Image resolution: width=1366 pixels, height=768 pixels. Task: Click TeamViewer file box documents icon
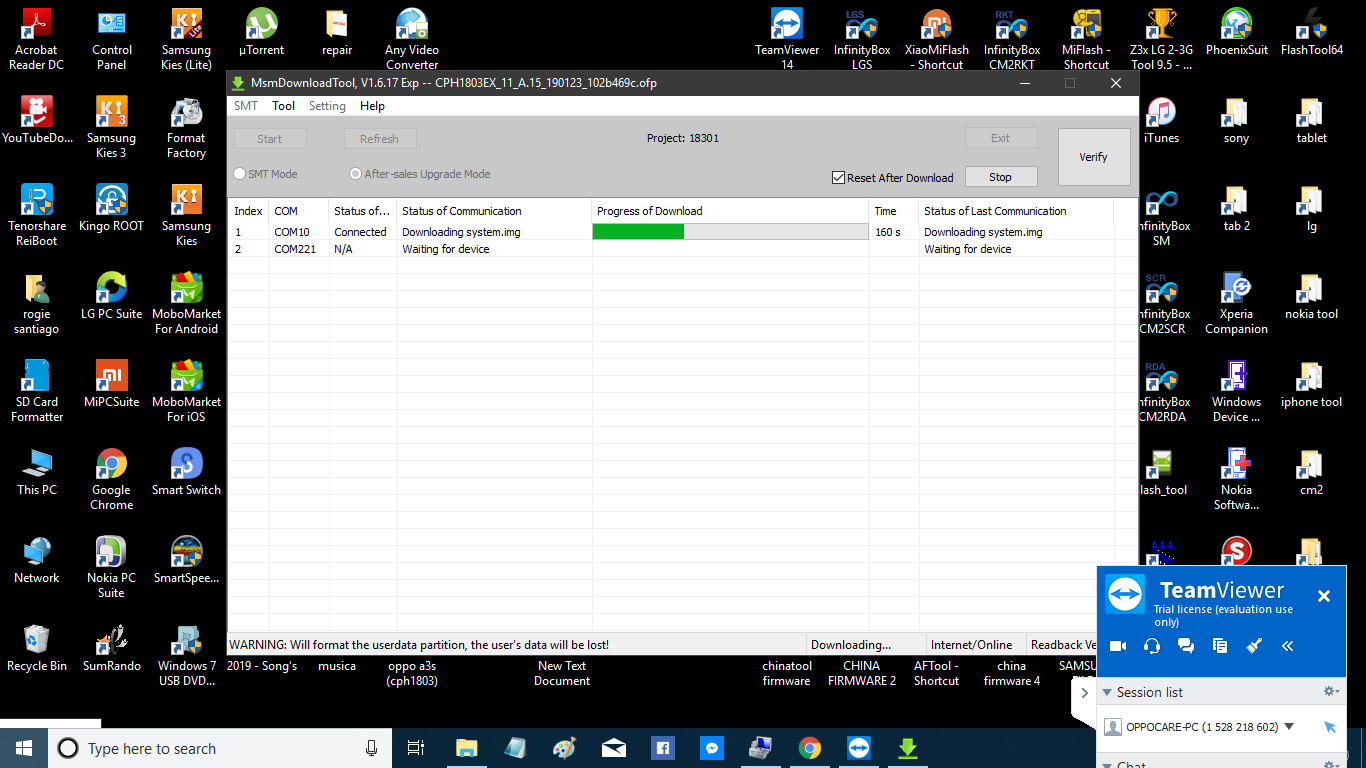tap(1220, 646)
